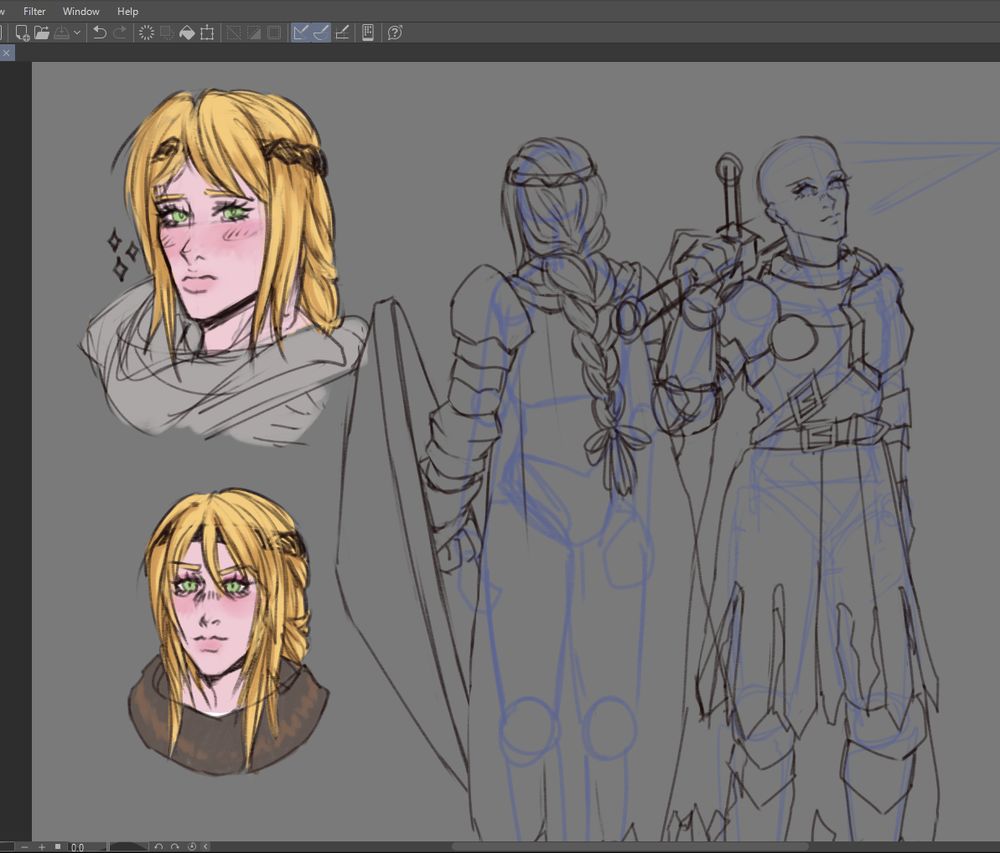This screenshot has height=853, width=1000.
Task: Click the New canvas icon
Action: (22, 33)
